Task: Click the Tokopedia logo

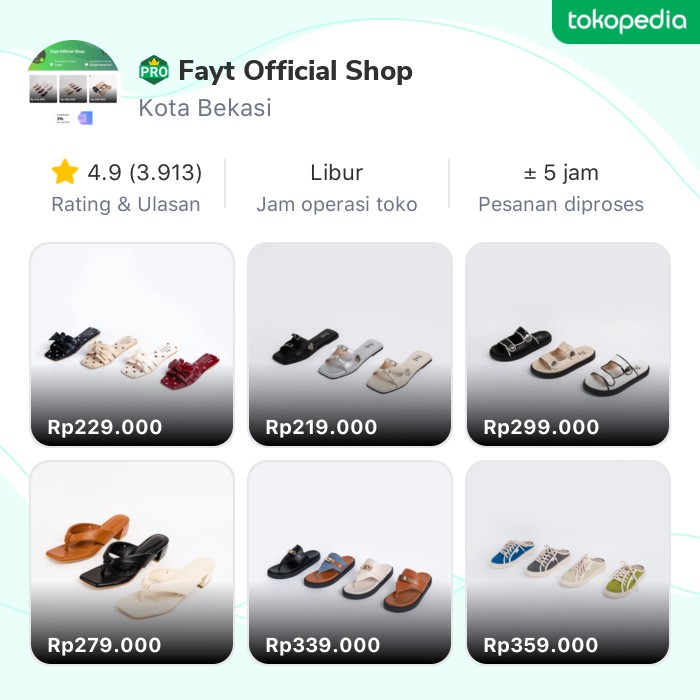Action: (626, 21)
